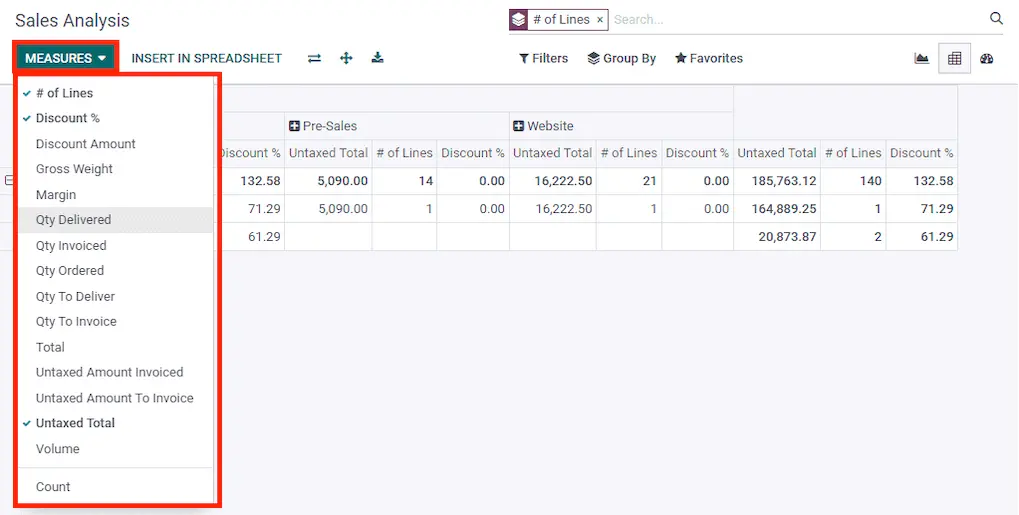Collapse the Measures dropdown button
The height and width of the screenshot is (515, 1019).
click(x=66, y=58)
